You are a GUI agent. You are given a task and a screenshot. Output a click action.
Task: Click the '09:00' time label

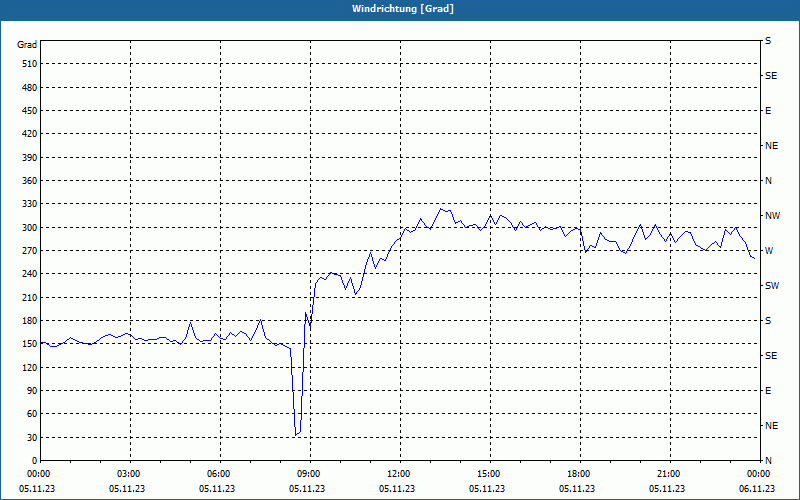pyautogui.click(x=310, y=474)
